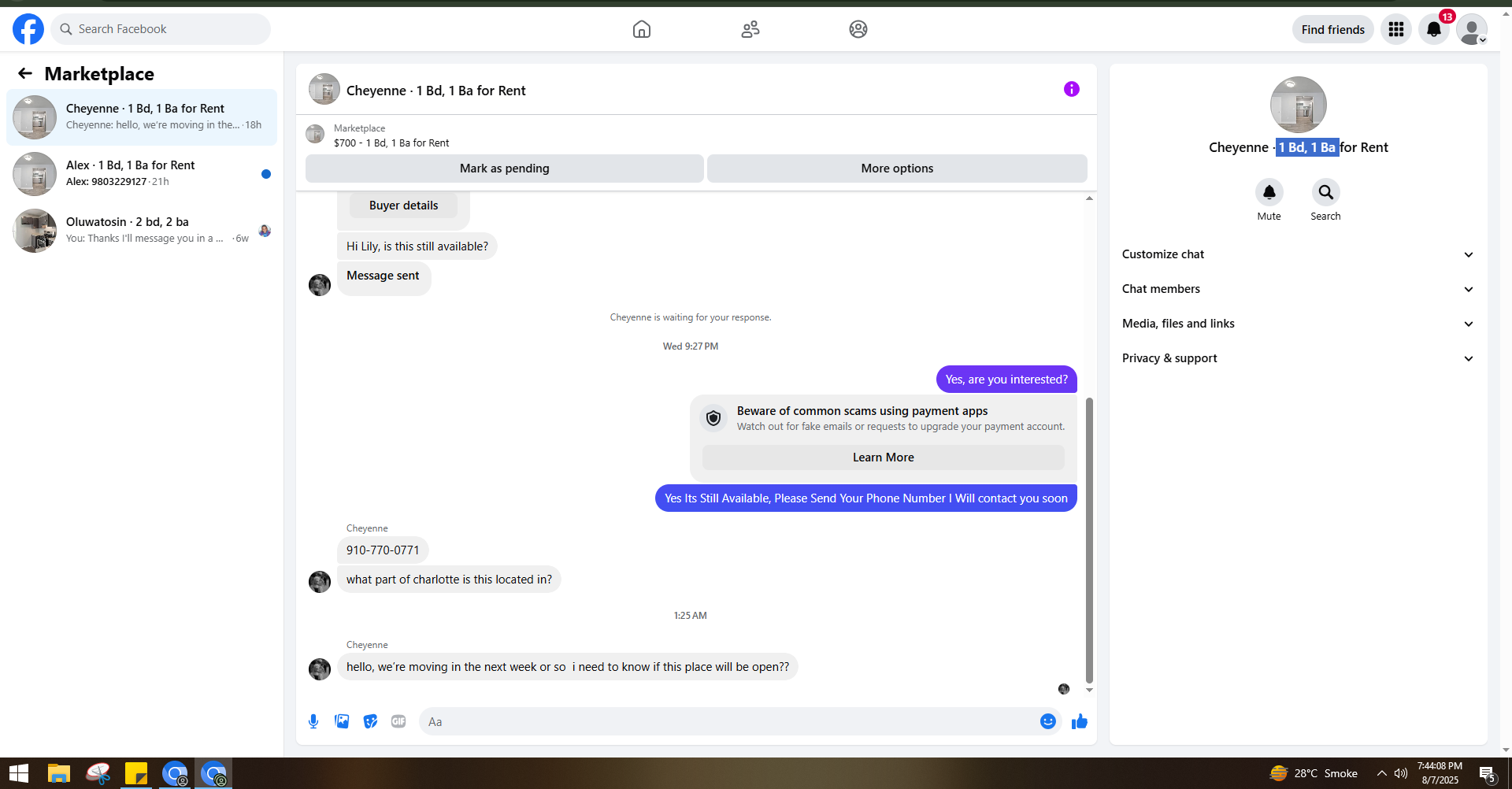Click the chat header listing avatar
The height and width of the screenshot is (789, 1512).
click(324, 89)
